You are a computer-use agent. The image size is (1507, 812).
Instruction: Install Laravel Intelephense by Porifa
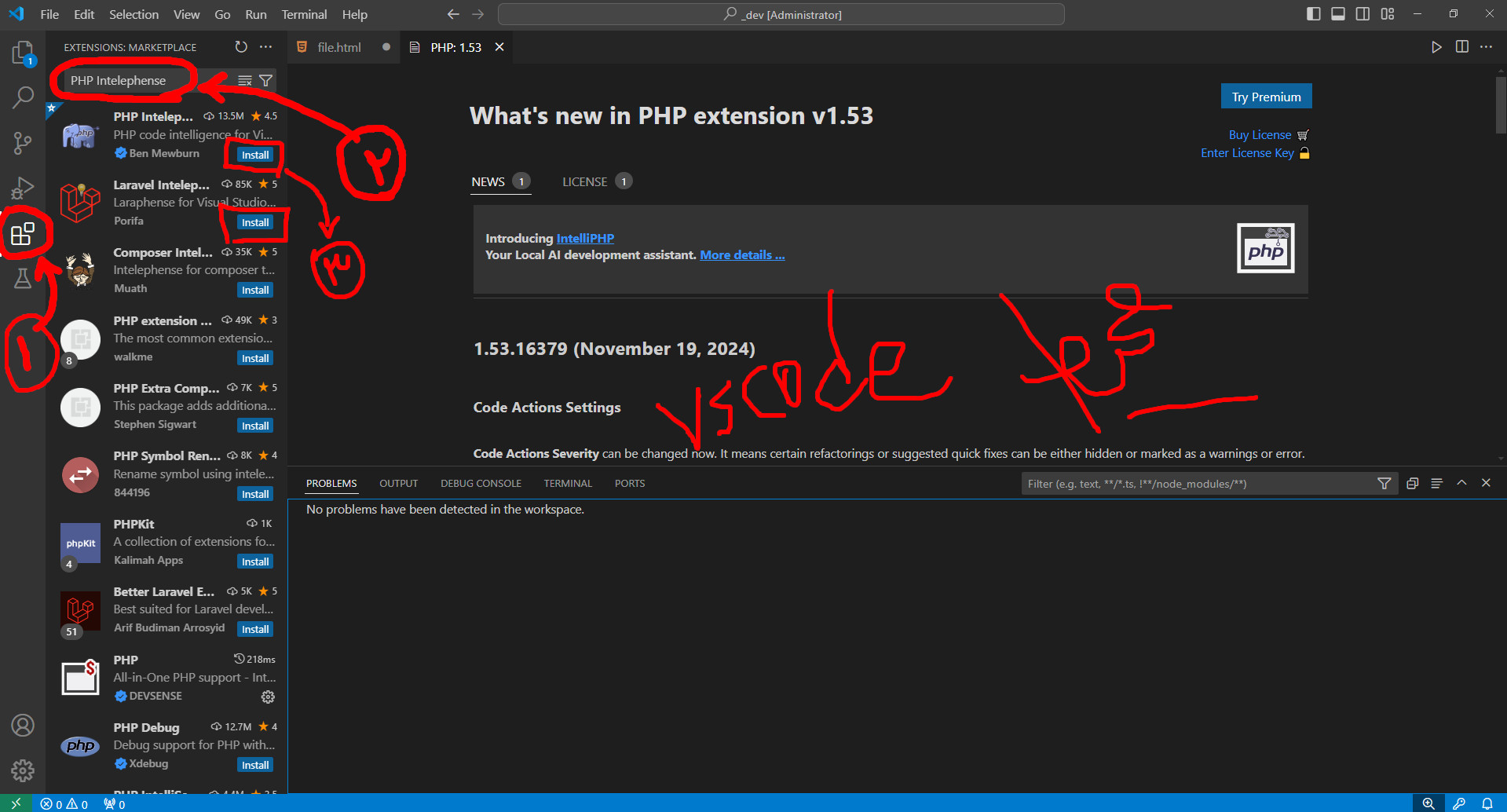coord(255,222)
